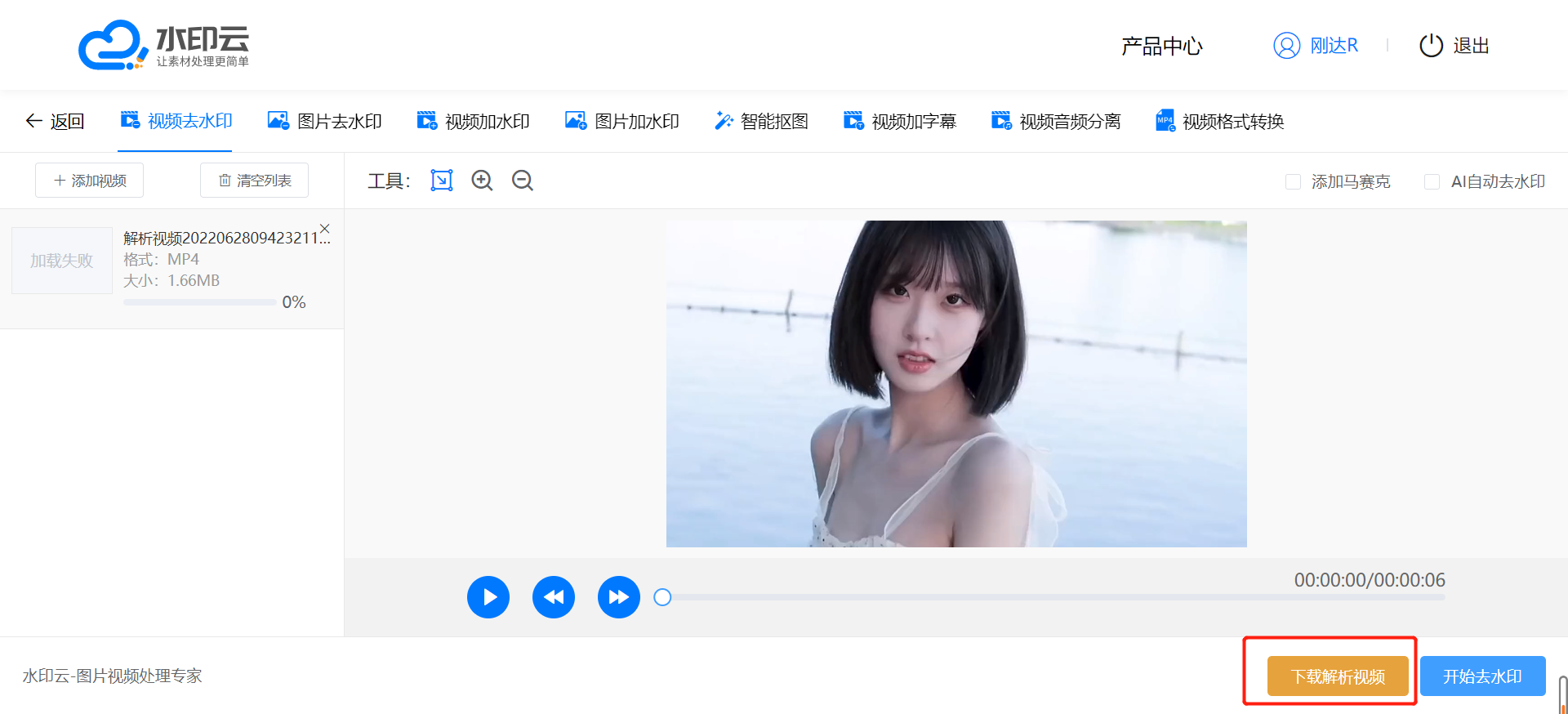The width and height of the screenshot is (1568, 714).
Task: Open the 视频加字幕 tab
Action: 900,121
